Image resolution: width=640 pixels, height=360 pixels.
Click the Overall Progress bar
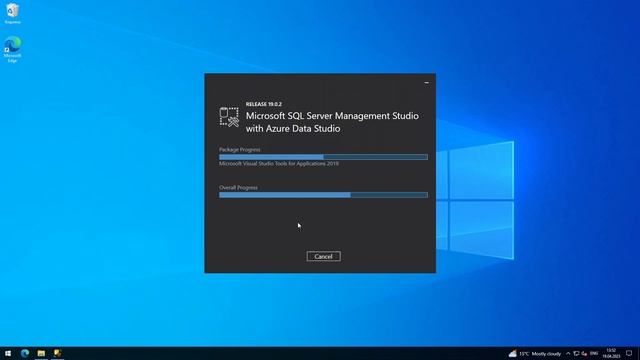[323, 195]
